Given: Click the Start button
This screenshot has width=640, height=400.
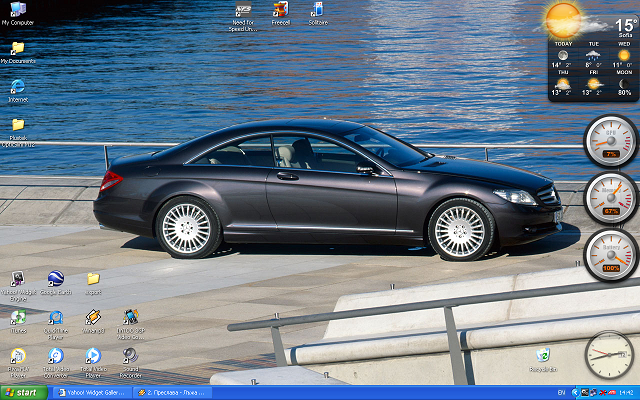Looking at the screenshot, I should point(21,393).
